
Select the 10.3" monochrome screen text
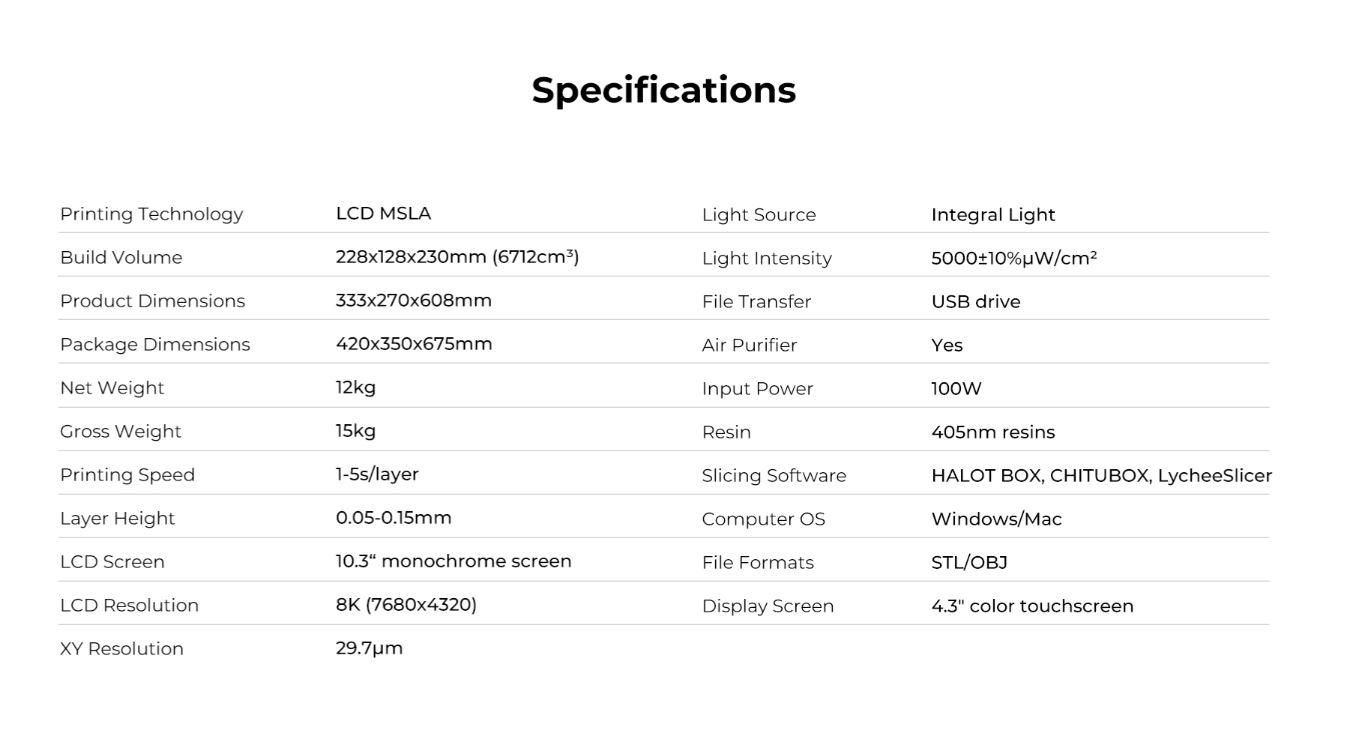[453, 561]
